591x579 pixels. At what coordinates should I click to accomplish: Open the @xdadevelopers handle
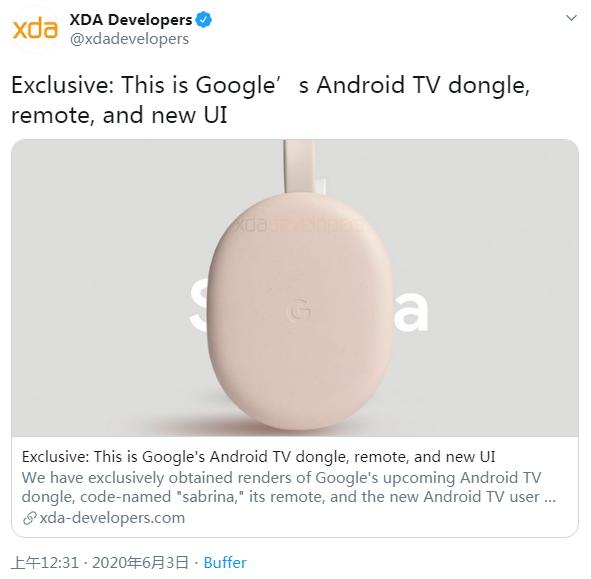(x=129, y=39)
